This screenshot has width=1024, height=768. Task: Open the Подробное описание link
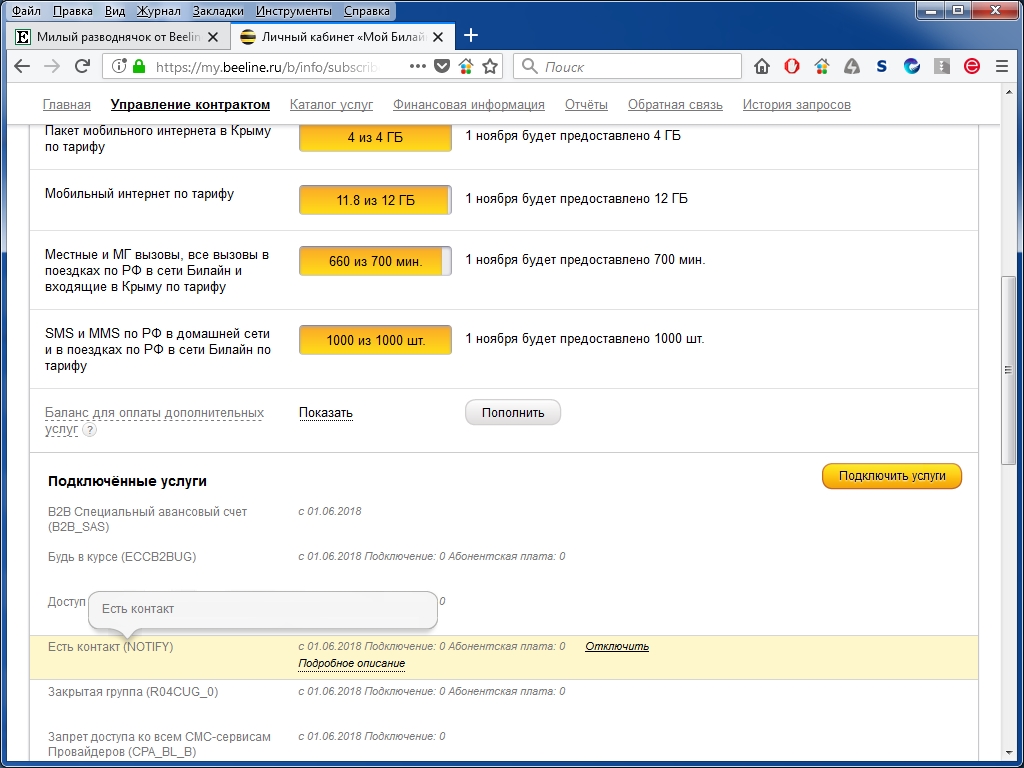(351, 663)
